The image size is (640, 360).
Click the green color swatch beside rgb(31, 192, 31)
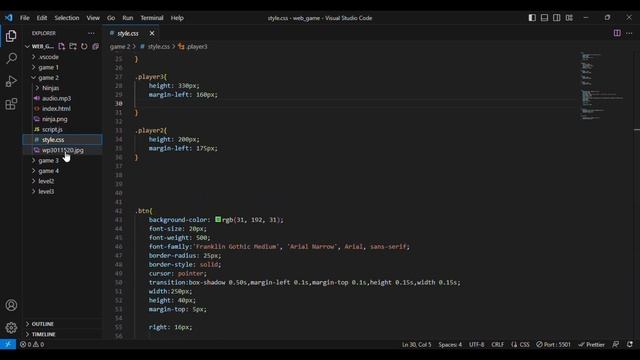click(x=218, y=220)
